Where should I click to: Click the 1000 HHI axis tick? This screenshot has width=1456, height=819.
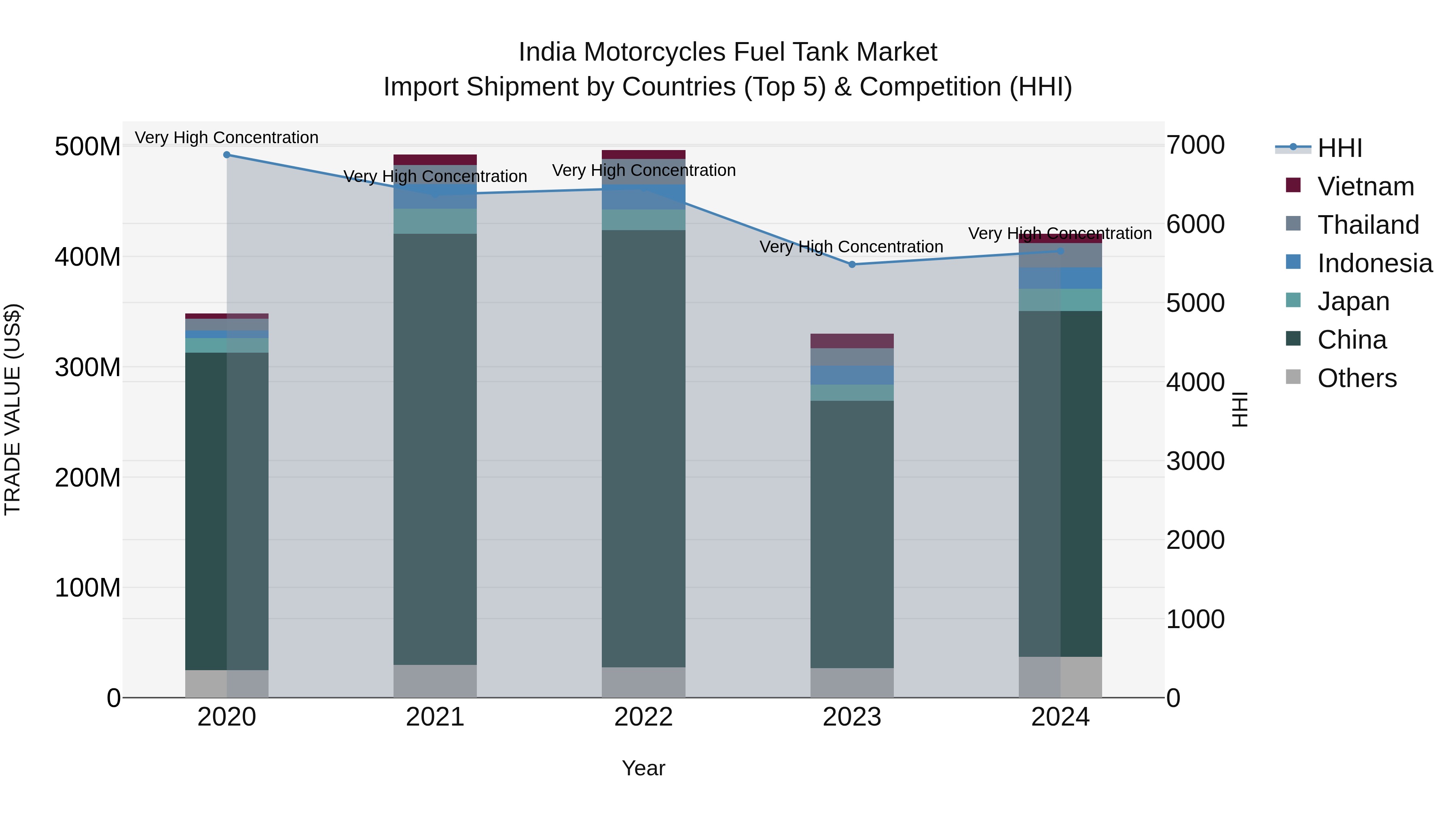tap(1196, 619)
